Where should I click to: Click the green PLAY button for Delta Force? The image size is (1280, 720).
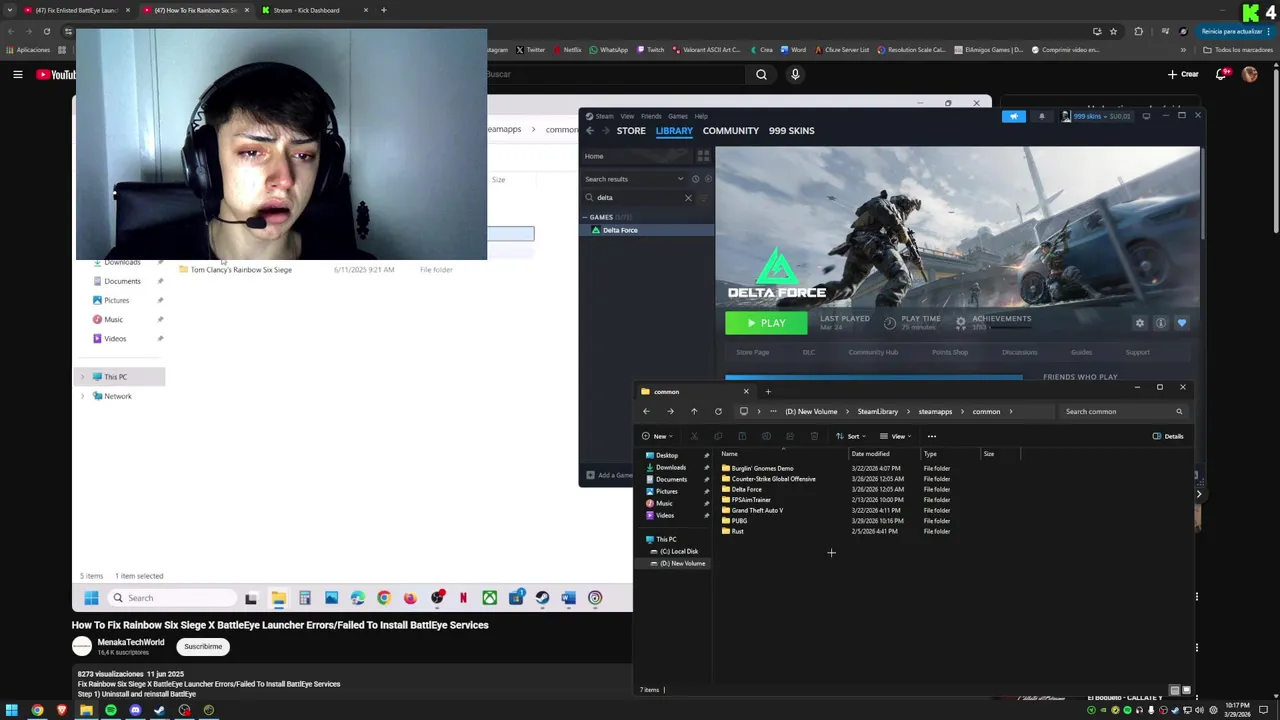tap(766, 323)
